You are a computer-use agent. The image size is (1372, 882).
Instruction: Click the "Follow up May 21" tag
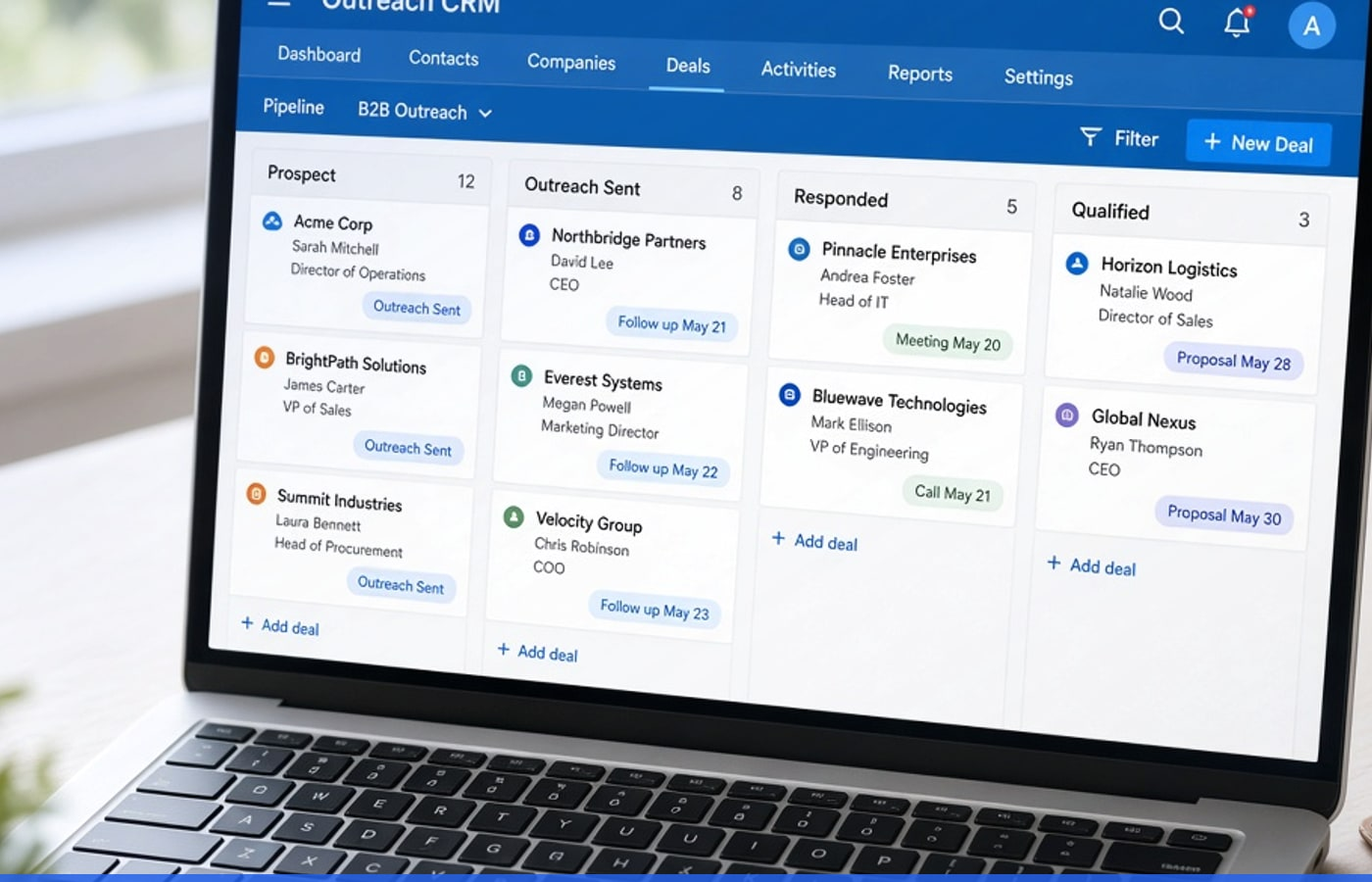click(x=671, y=324)
